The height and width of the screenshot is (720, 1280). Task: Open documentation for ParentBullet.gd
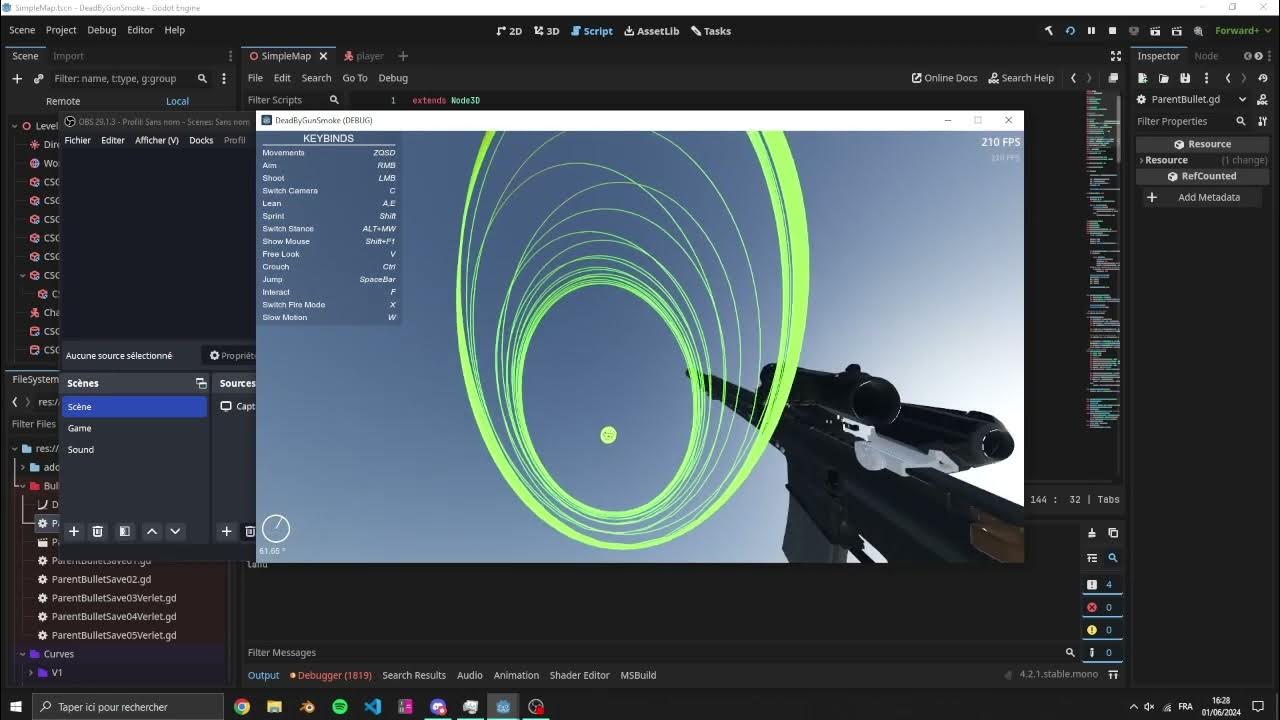coord(1260,100)
